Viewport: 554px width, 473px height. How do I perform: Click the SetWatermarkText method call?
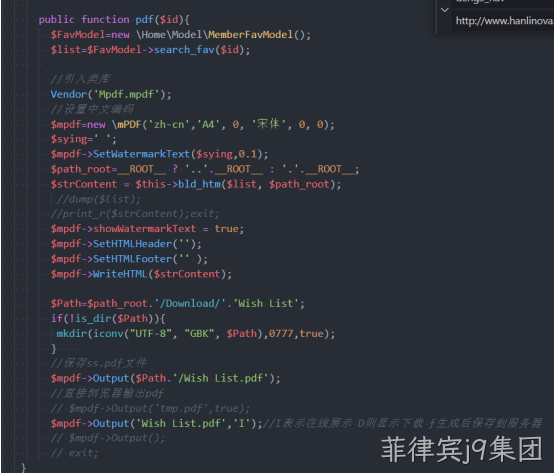tap(142, 154)
